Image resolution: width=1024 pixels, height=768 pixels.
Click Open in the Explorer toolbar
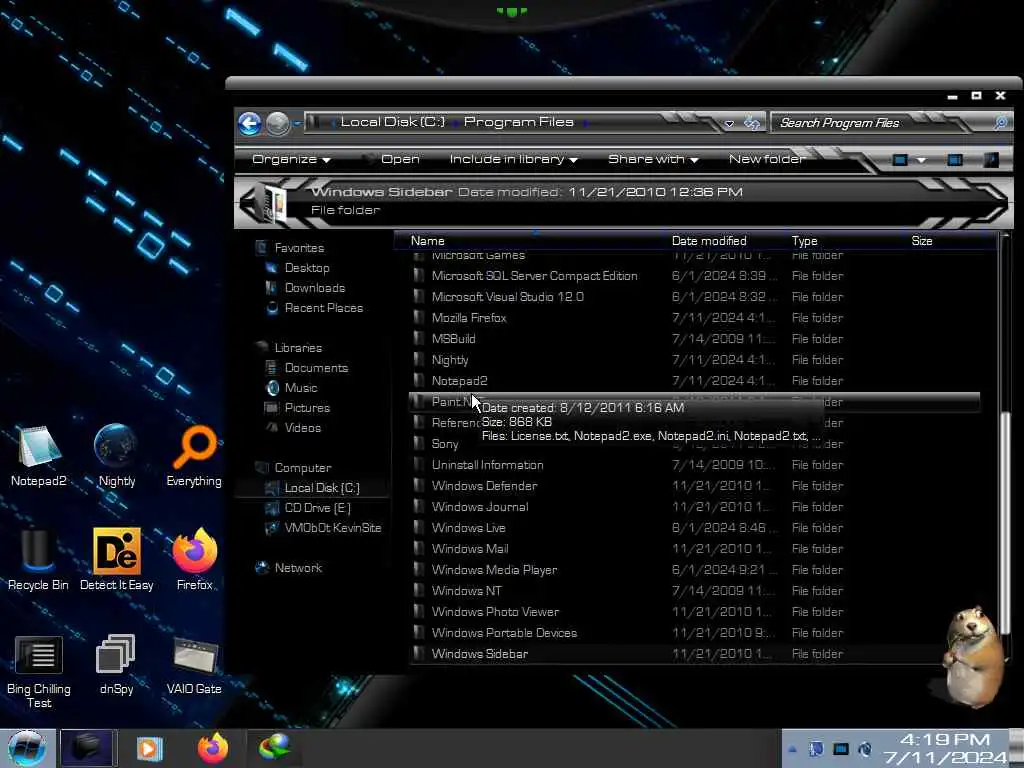coord(400,159)
